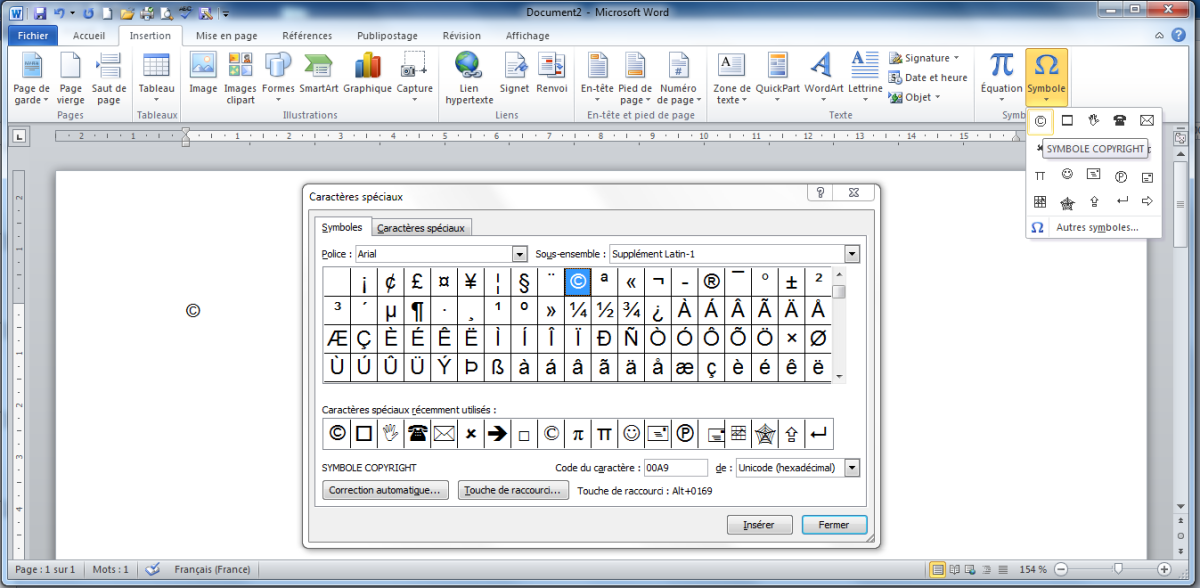Open the Police font dropdown
Viewport: 1200px width, 588px height.
pyautogui.click(x=519, y=254)
